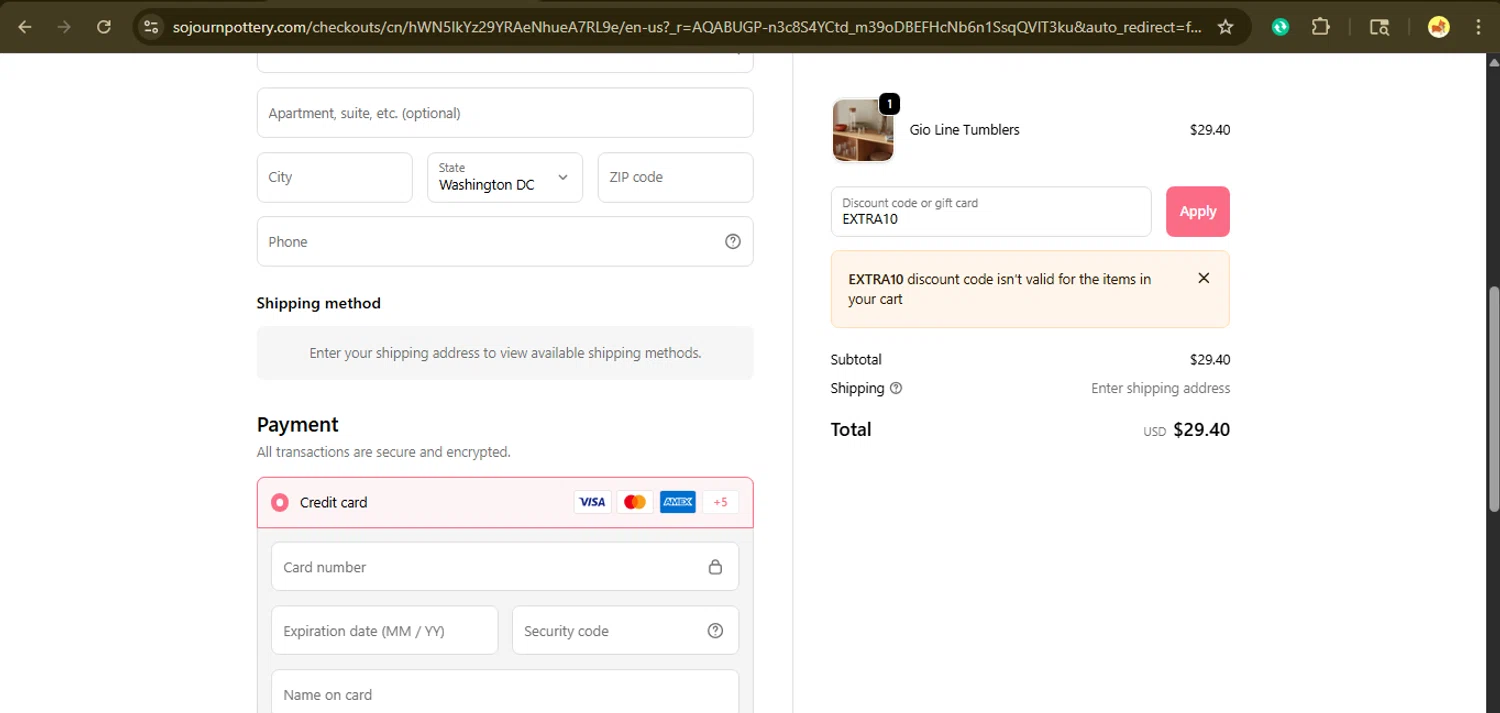
Task: Click the discount code field with EXTRA10
Action: tap(991, 211)
